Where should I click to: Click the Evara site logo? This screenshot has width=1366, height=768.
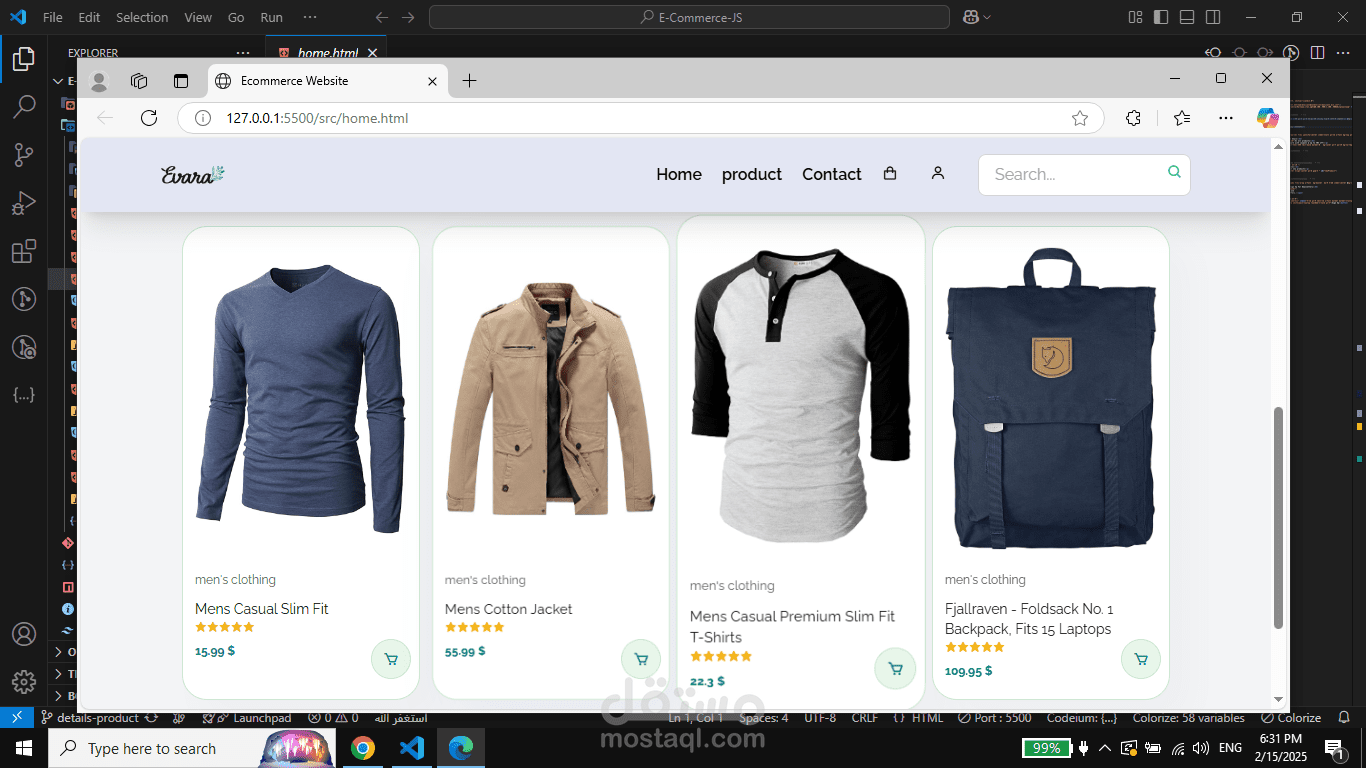tap(193, 175)
